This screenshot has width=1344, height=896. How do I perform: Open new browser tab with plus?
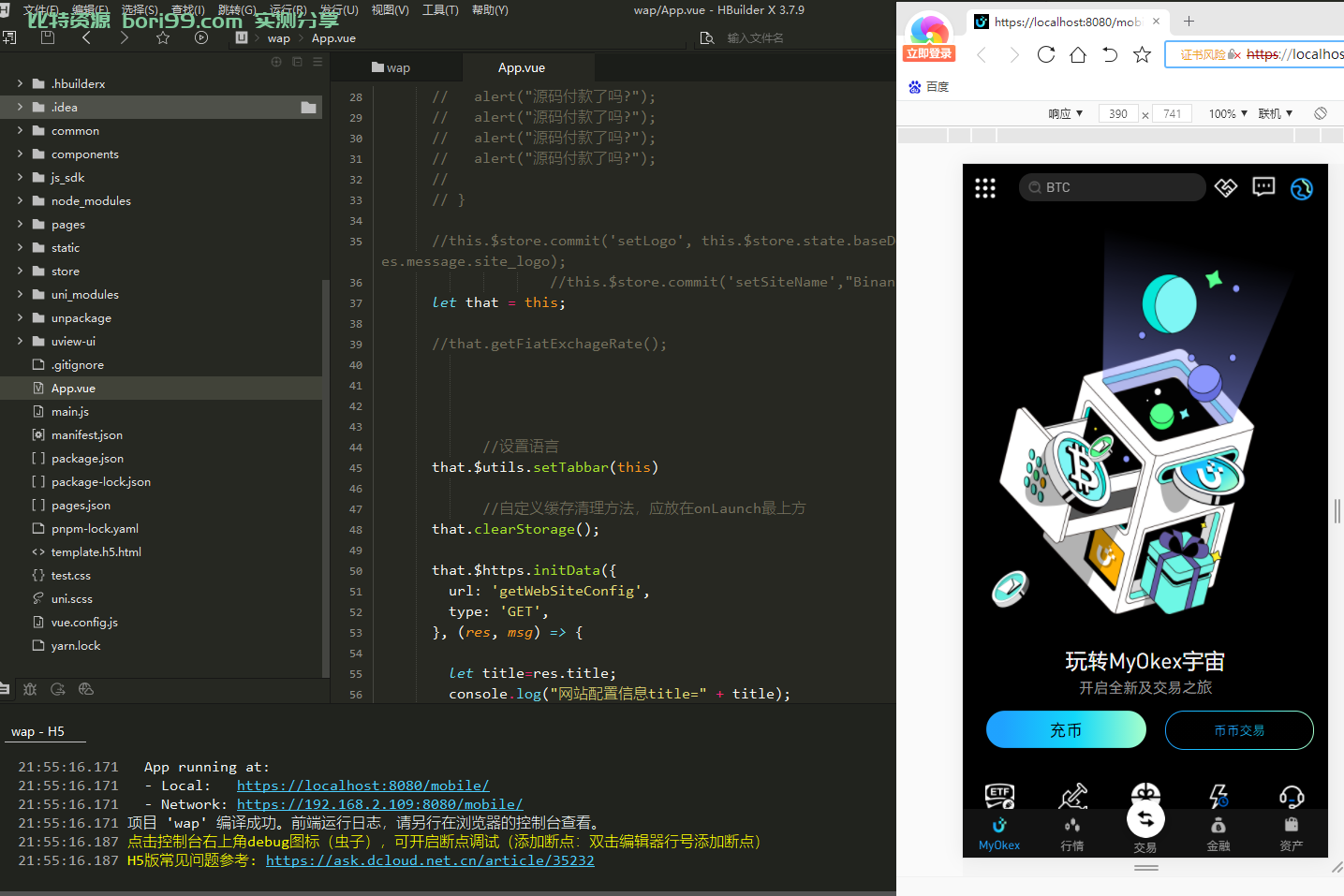pos(1189,21)
